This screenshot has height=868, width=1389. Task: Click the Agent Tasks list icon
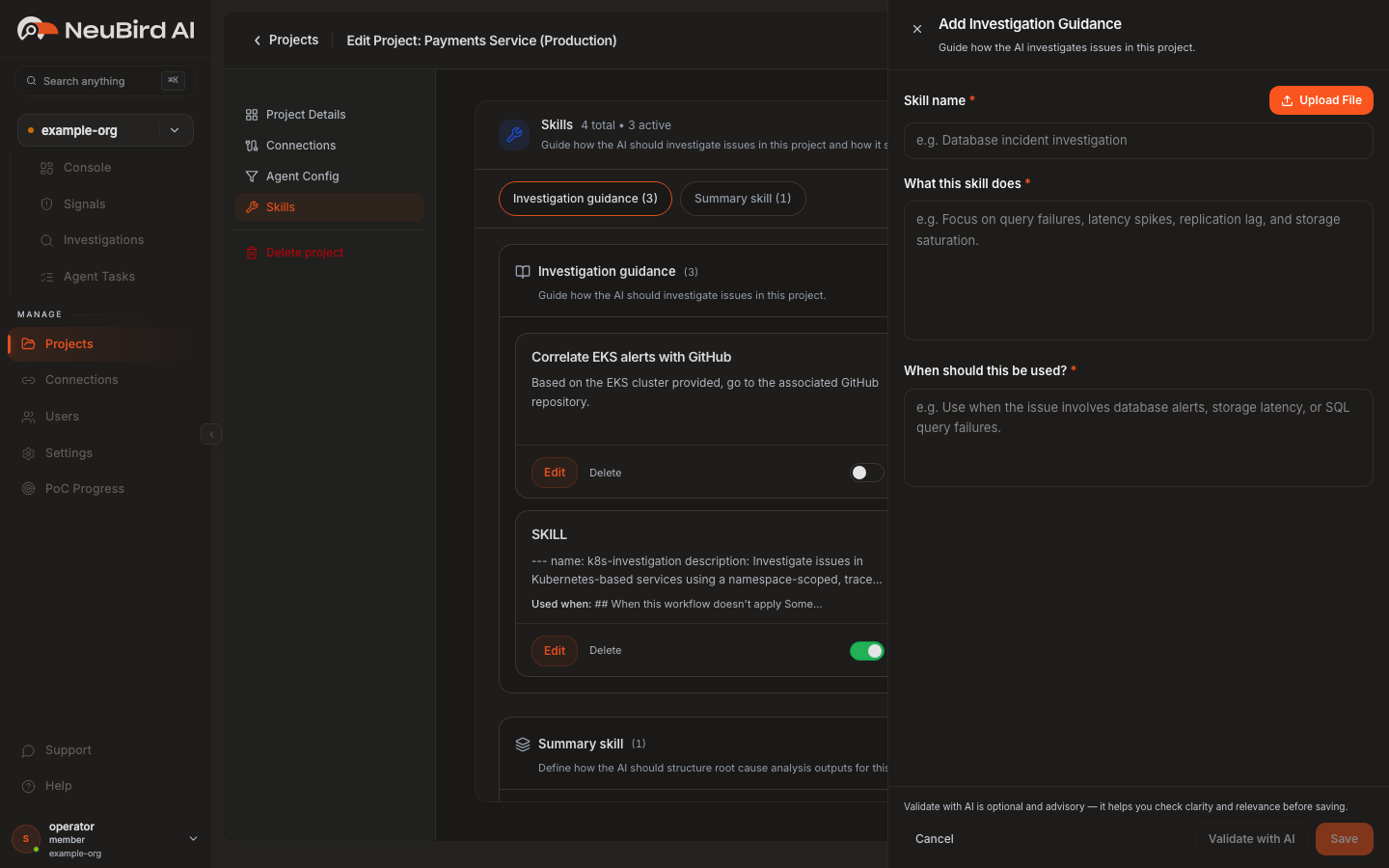(46, 277)
